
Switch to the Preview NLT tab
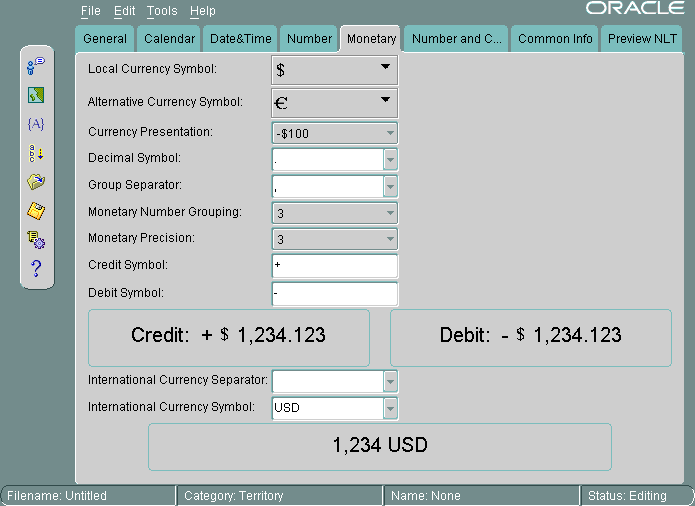click(x=643, y=39)
